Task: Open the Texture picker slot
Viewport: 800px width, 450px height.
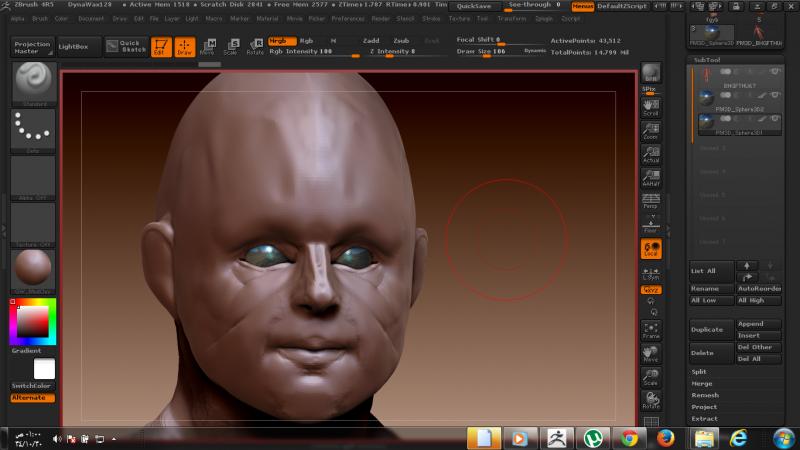Action: click(x=33, y=225)
